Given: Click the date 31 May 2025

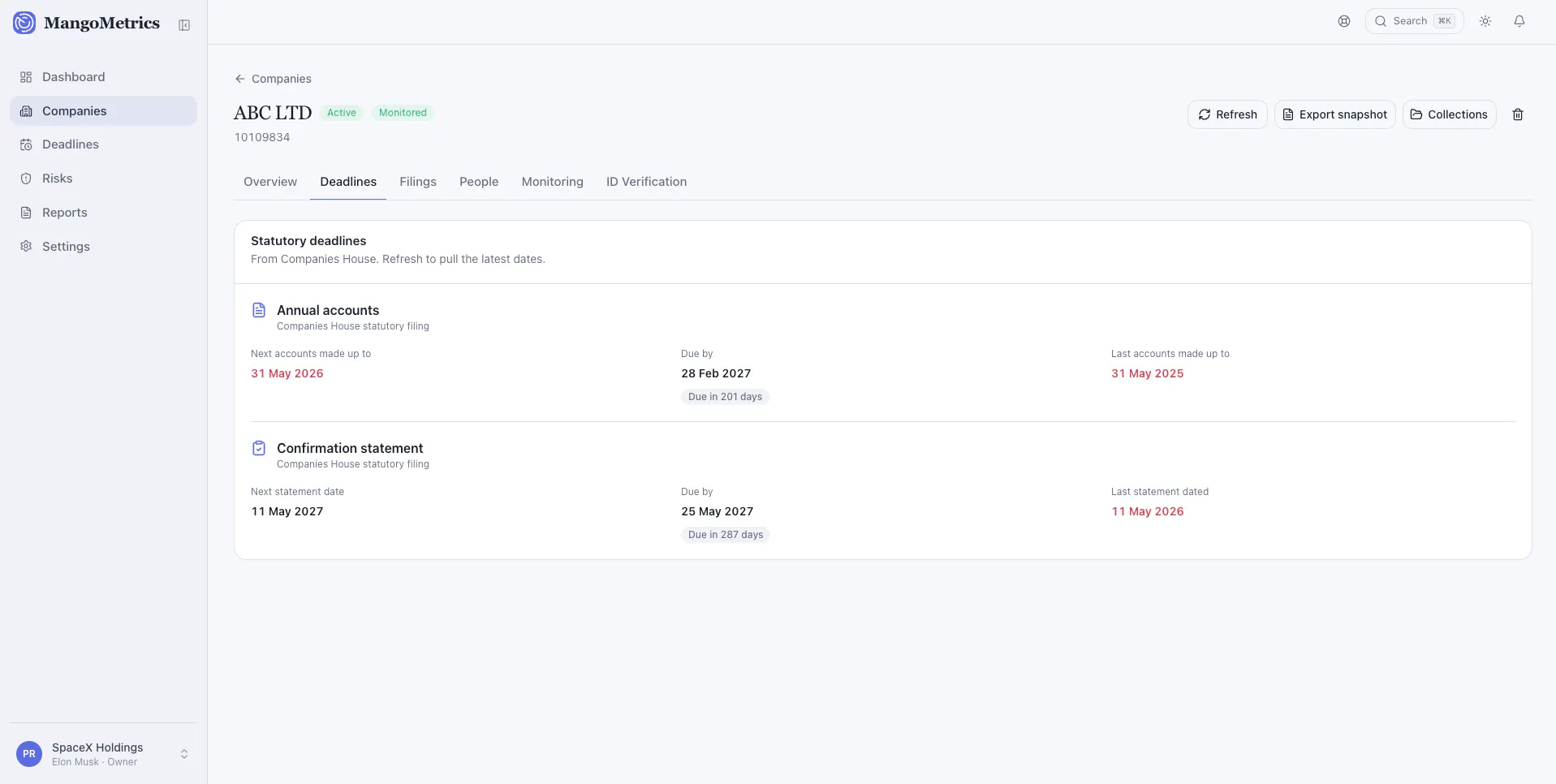Looking at the screenshot, I should 1148,373.
